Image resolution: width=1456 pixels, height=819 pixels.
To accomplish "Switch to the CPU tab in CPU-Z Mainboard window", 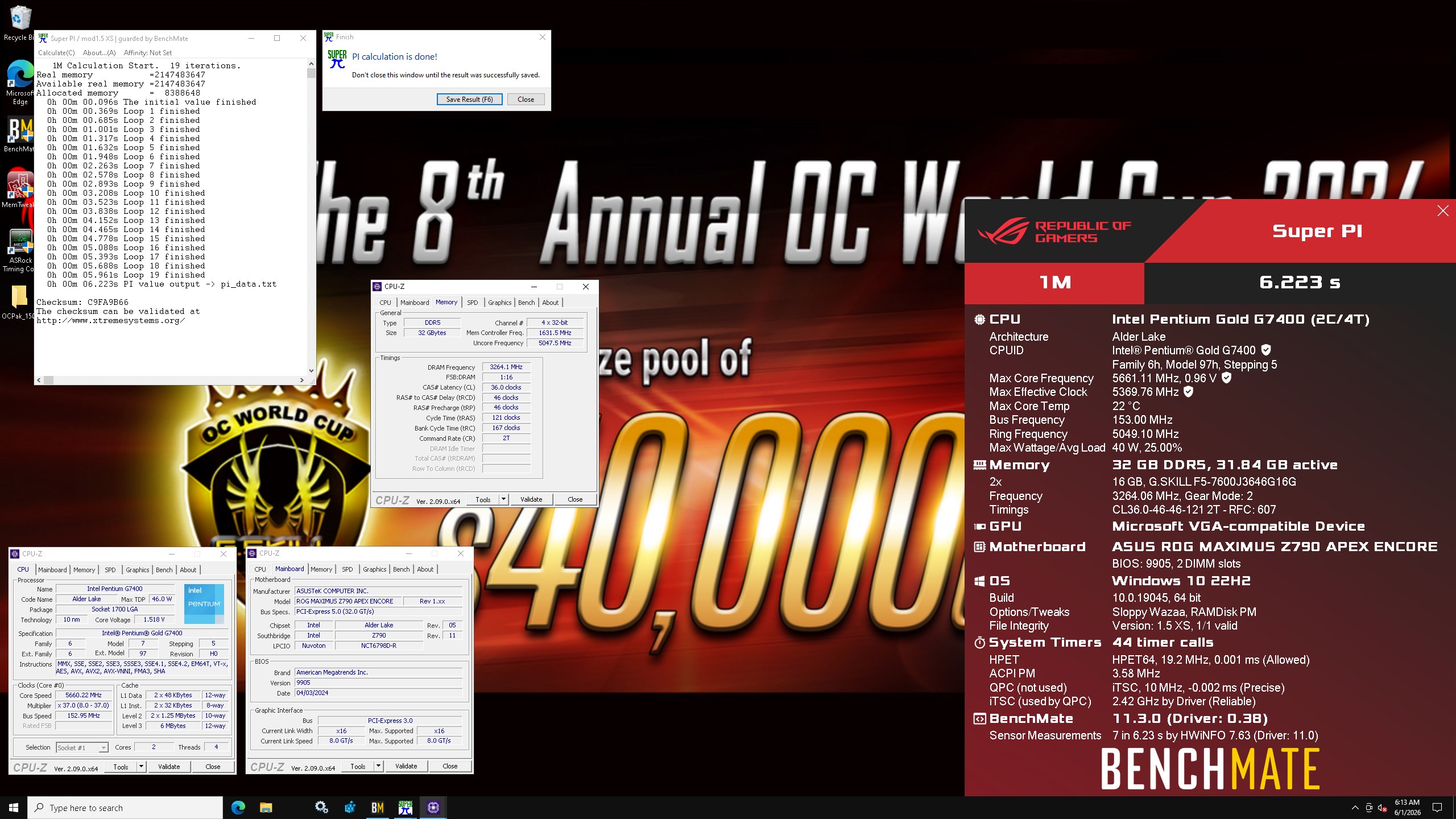I will pos(260,569).
